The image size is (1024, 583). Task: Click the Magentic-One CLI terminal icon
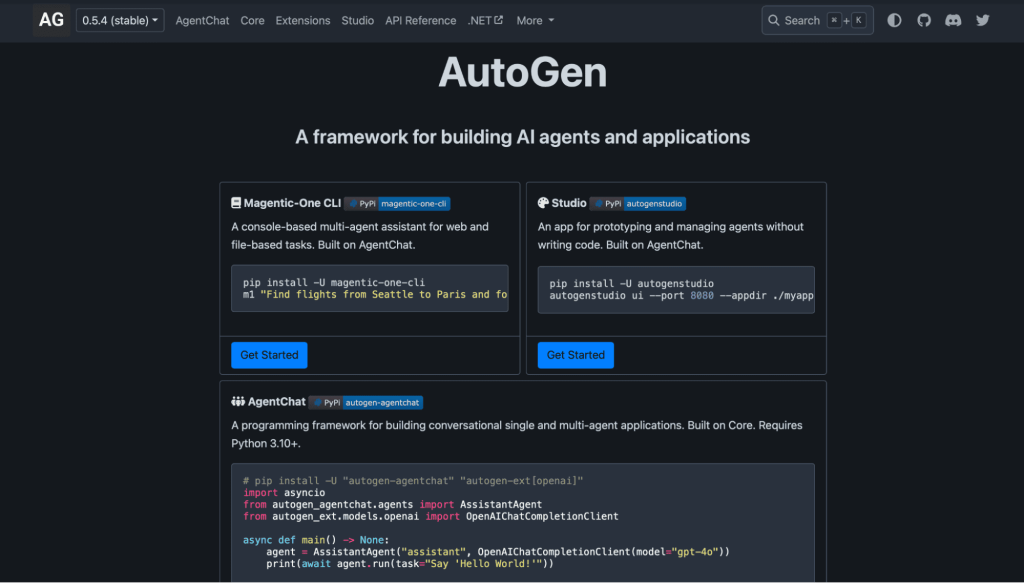click(x=236, y=203)
